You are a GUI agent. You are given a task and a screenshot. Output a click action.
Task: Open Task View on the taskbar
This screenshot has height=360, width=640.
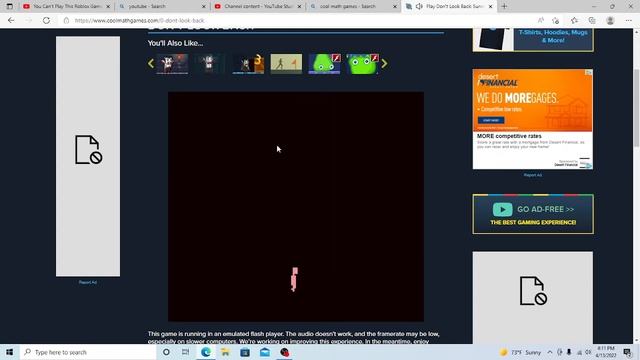[x=186, y=352]
